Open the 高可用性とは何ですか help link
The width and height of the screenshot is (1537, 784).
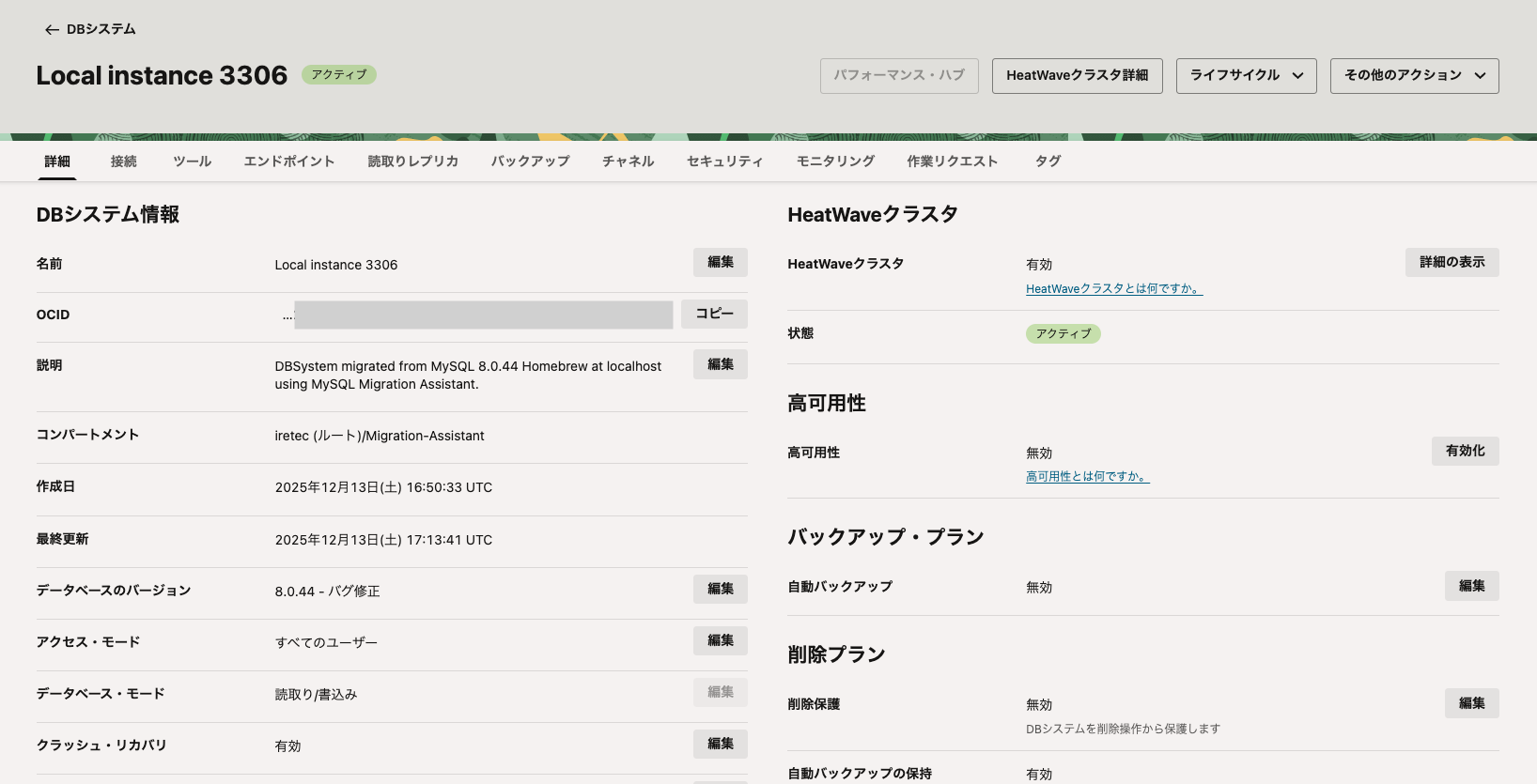tap(1087, 477)
